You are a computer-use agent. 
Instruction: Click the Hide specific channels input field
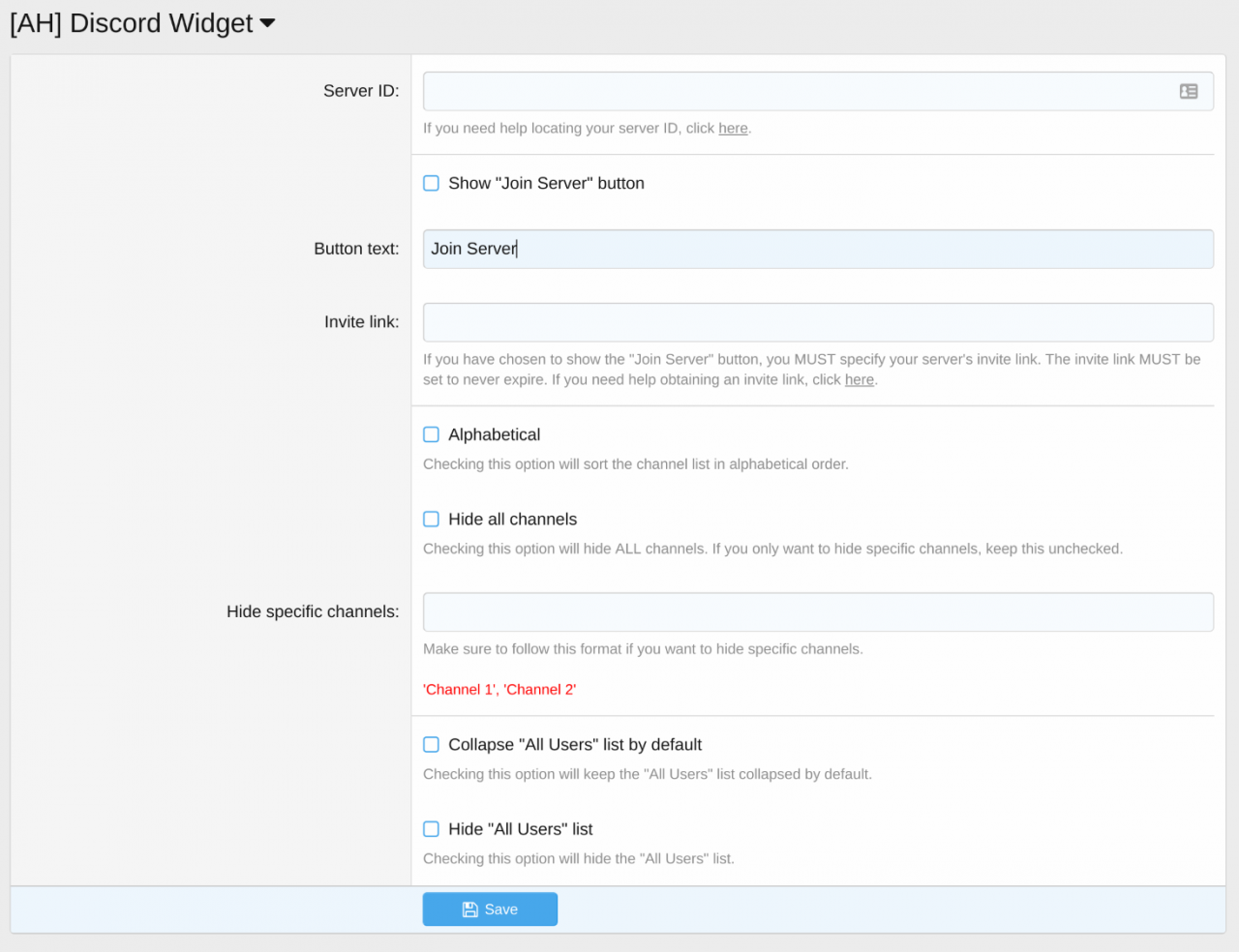pyautogui.click(x=818, y=611)
